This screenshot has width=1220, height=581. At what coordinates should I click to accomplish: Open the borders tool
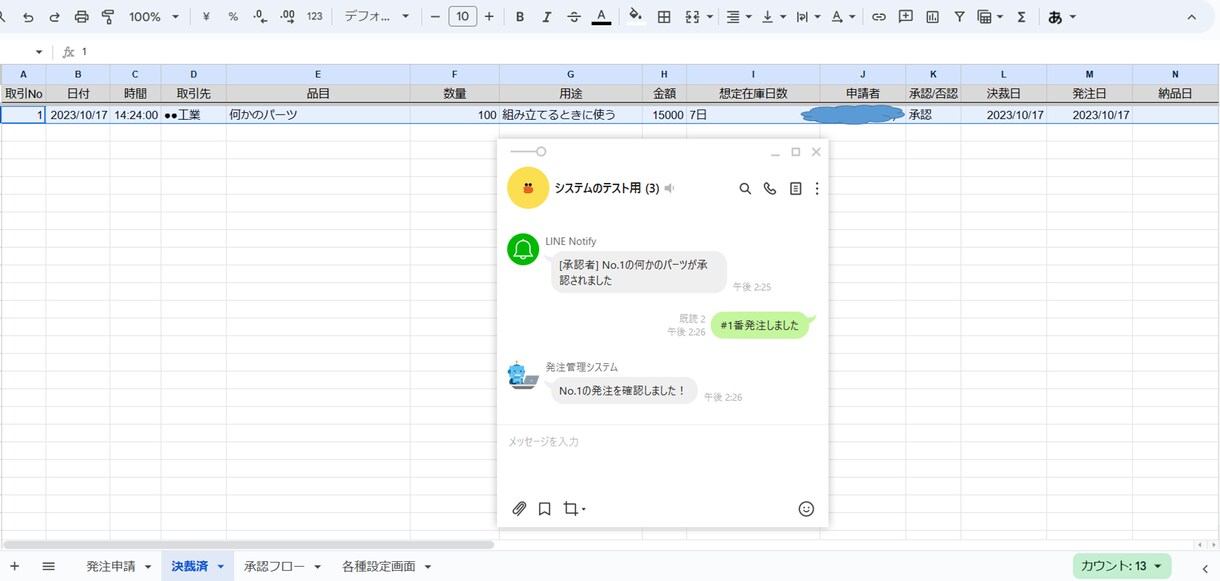pyautogui.click(x=664, y=17)
